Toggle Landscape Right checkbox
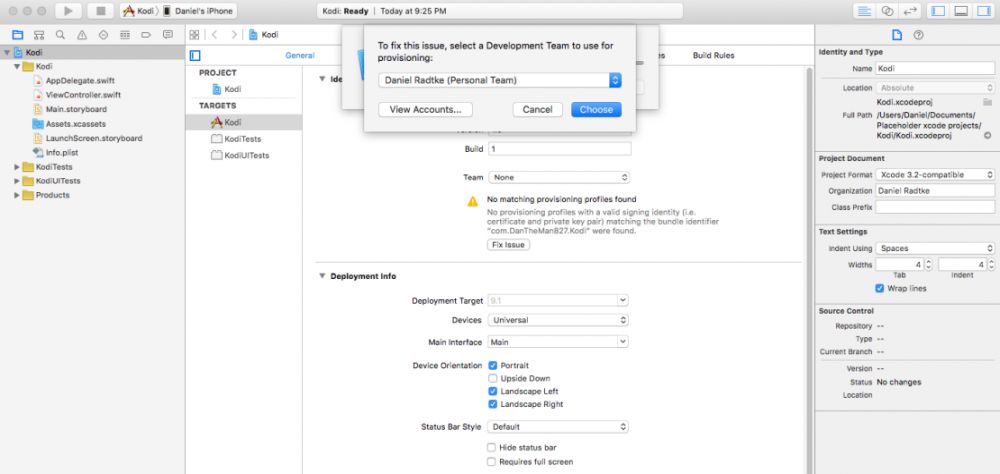 [x=492, y=404]
